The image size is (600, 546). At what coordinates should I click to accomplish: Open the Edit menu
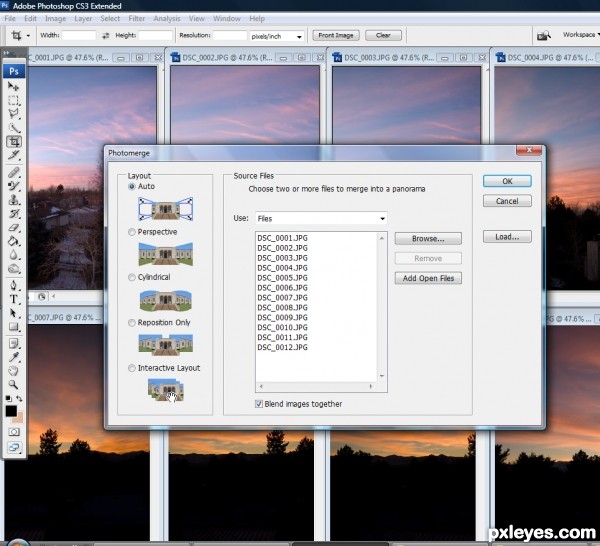[30, 18]
